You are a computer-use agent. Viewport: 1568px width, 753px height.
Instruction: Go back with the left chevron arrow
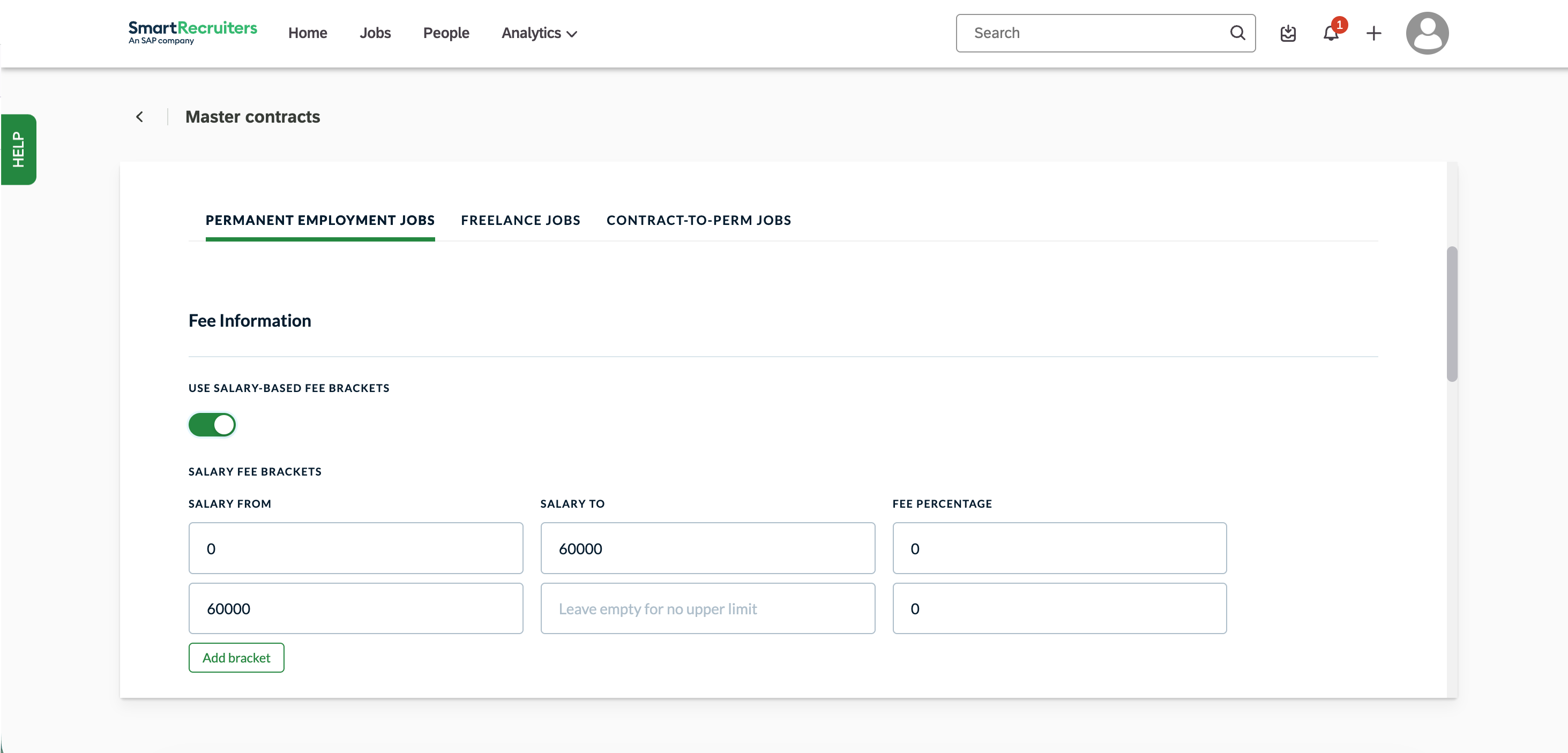point(139,117)
